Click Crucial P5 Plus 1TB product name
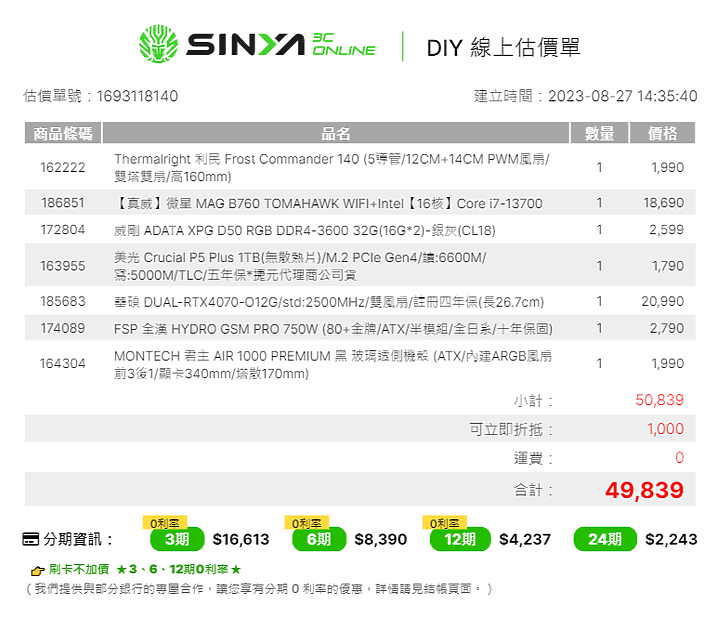Viewport: 720px width, 618px height. pyautogui.click(x=300, y=266)
